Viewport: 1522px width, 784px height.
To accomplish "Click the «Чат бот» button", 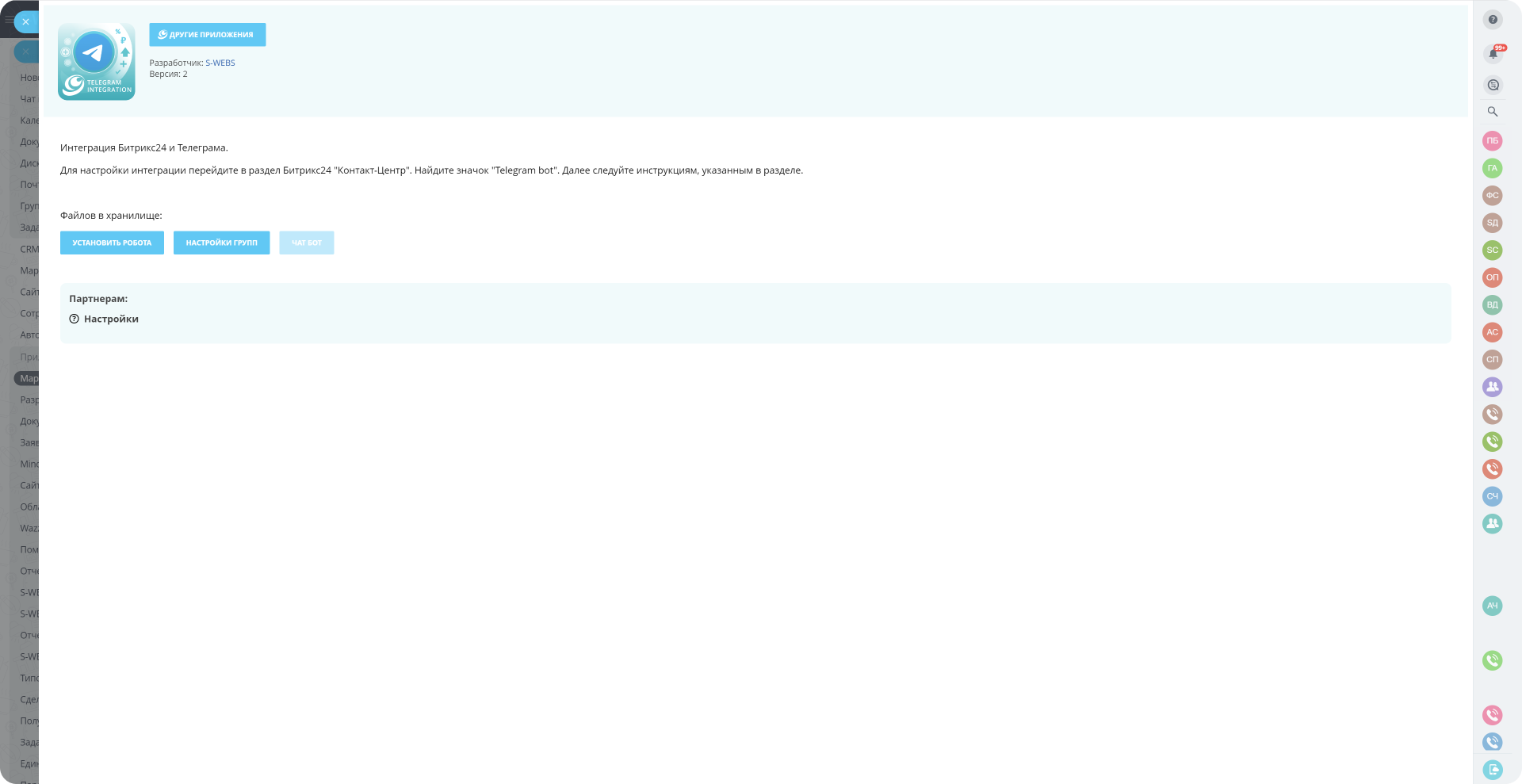I will pos(307,243).
